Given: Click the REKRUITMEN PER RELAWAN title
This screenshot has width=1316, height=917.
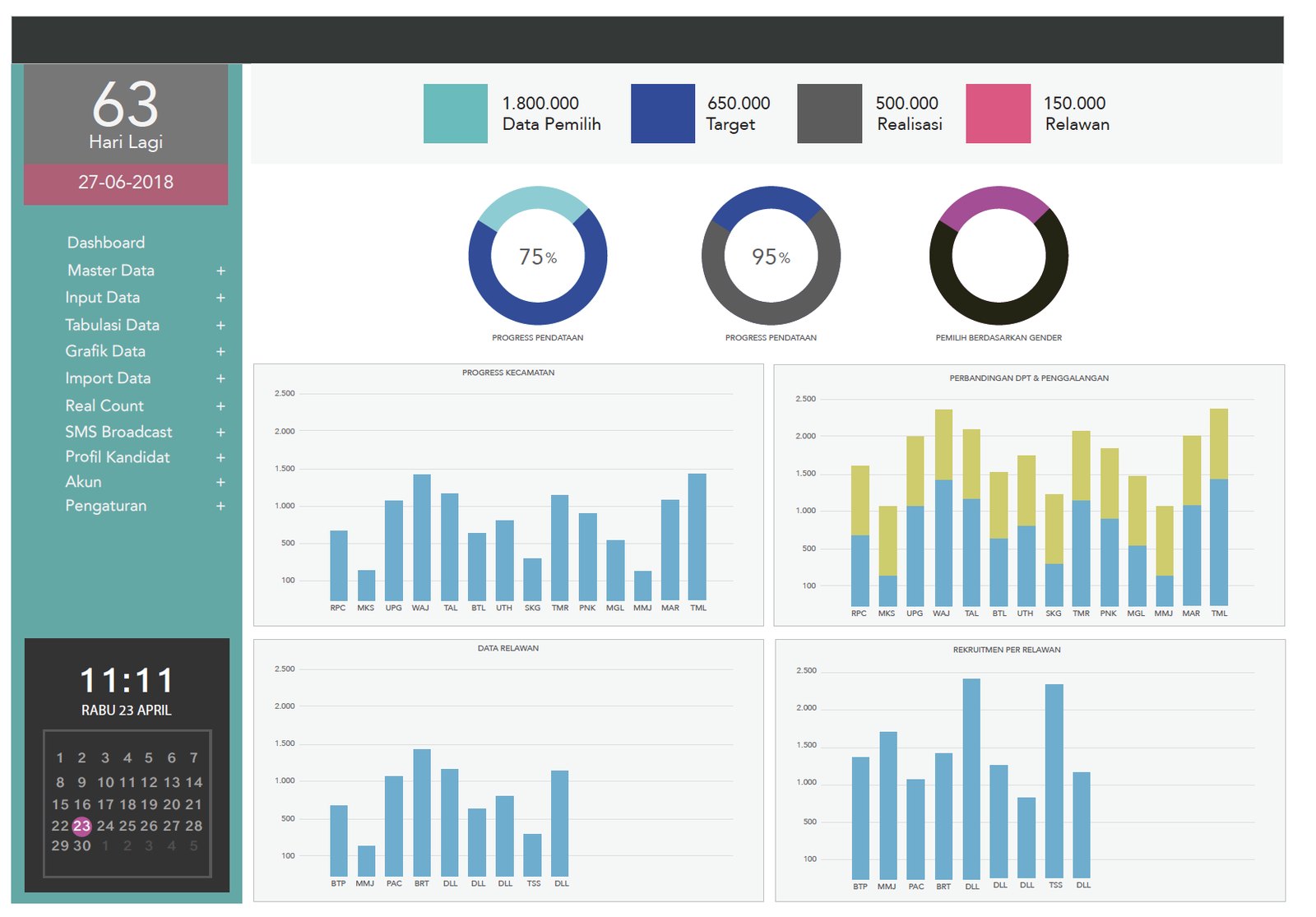Looking at the screenshot, I should tap(1007, 650).
